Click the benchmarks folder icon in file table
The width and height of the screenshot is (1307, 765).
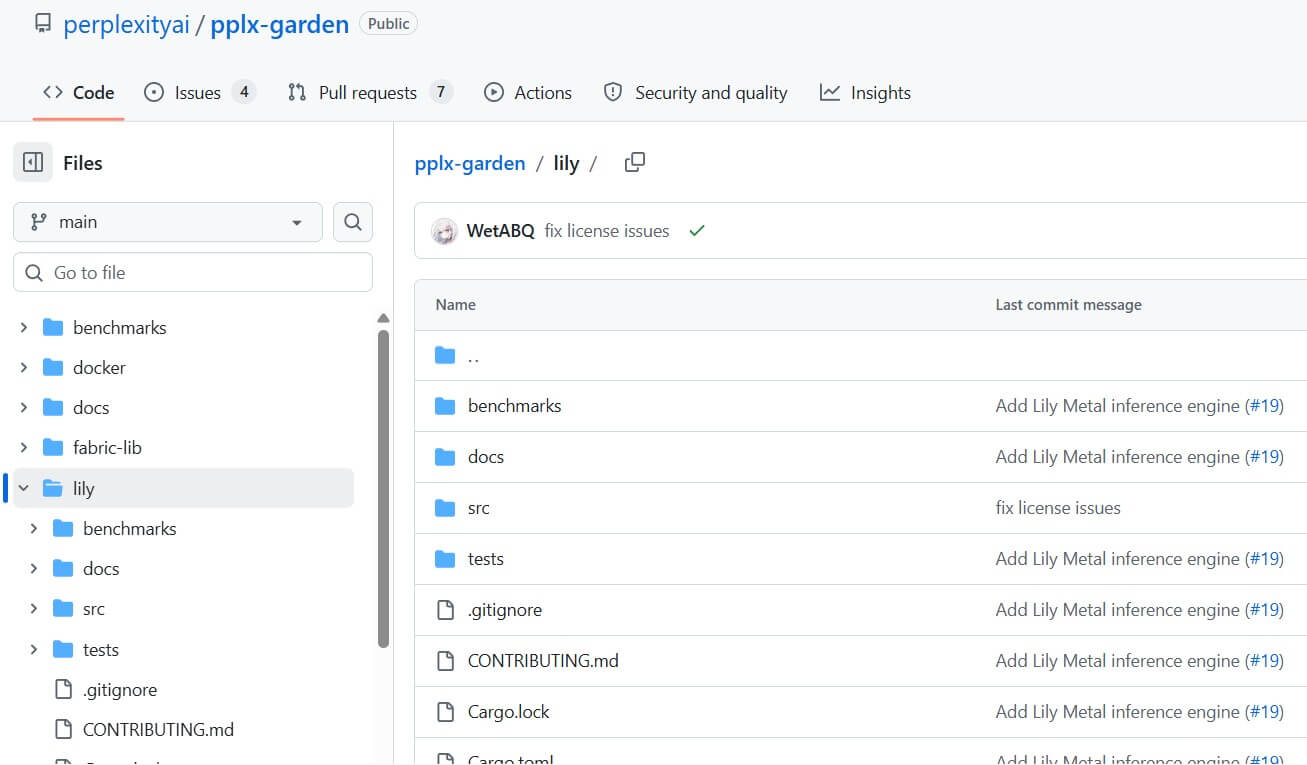point(445,406)
